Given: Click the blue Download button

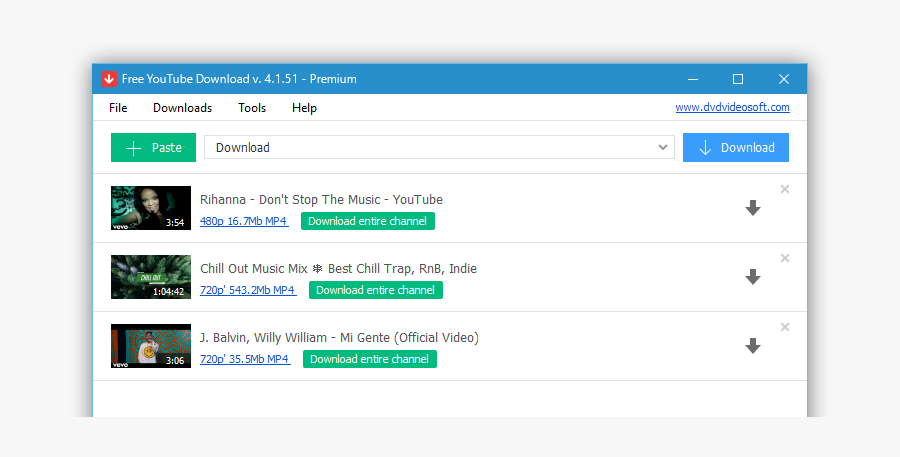Looking at the screenshot, I should (x=735, y=148).
